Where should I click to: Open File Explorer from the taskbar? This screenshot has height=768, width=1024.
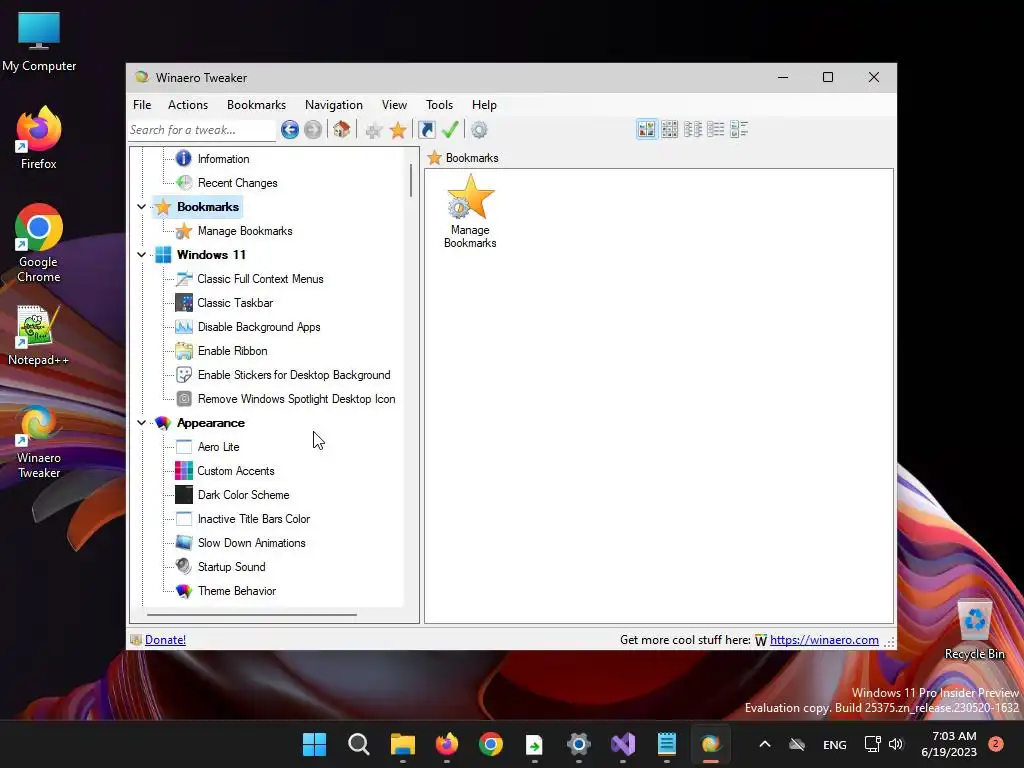[x=402, y=744]
